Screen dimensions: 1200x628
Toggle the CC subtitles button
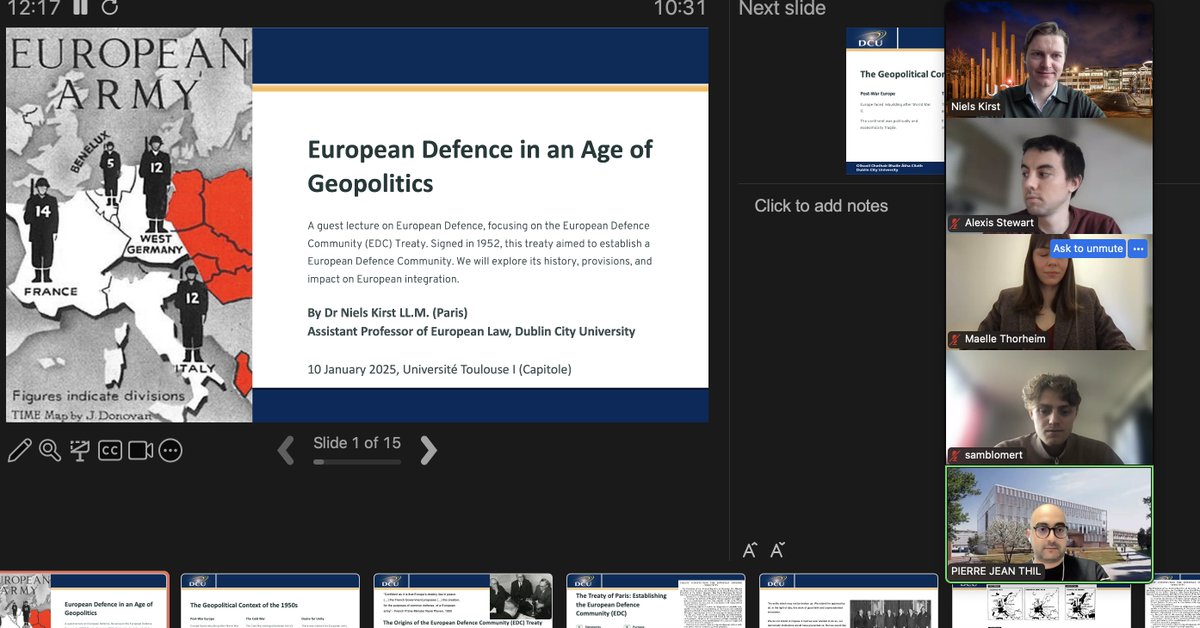[x=110, y=451]
